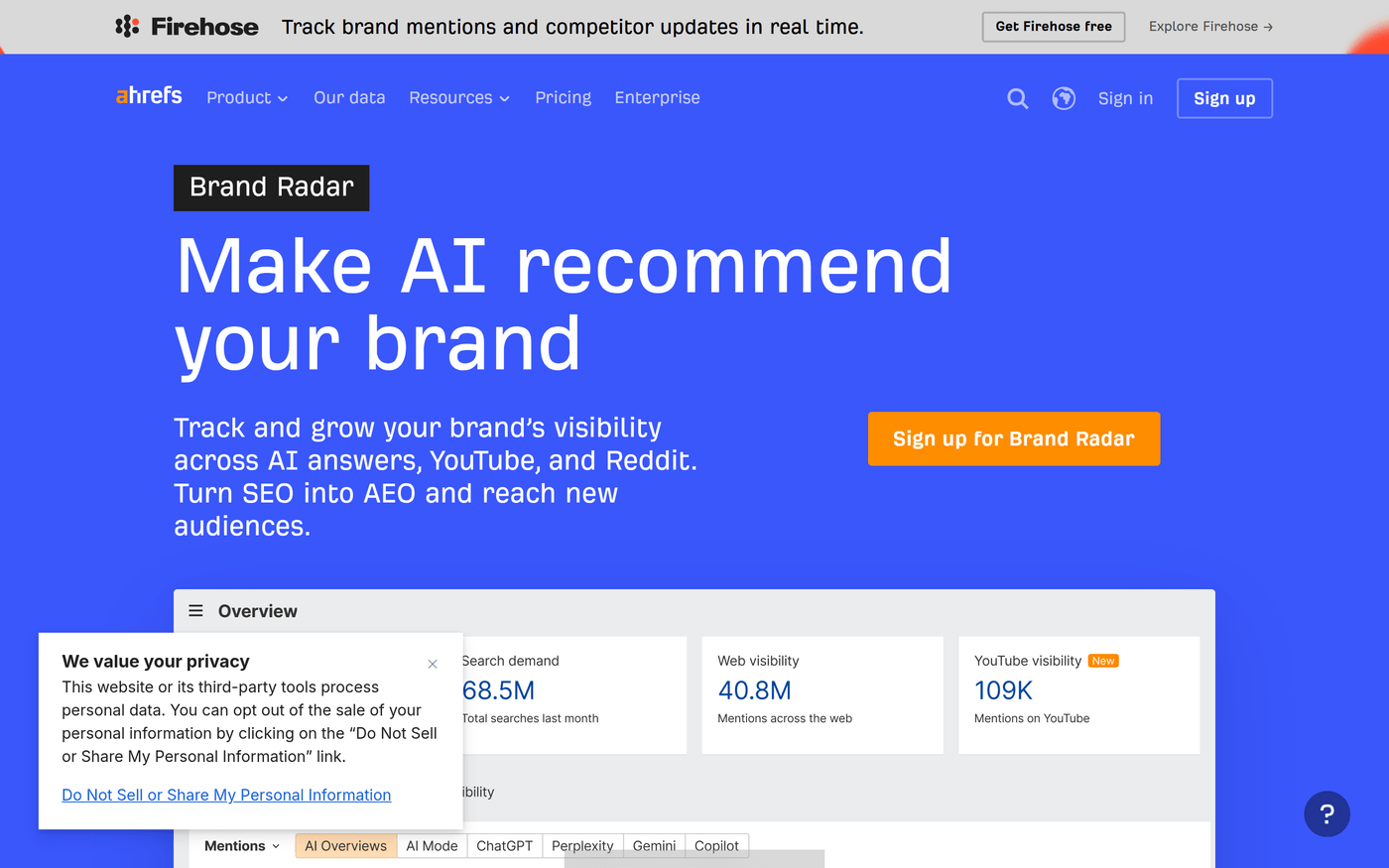Open the language globe icon
Screen dimensions: 1389x868
click(1064, 98)
